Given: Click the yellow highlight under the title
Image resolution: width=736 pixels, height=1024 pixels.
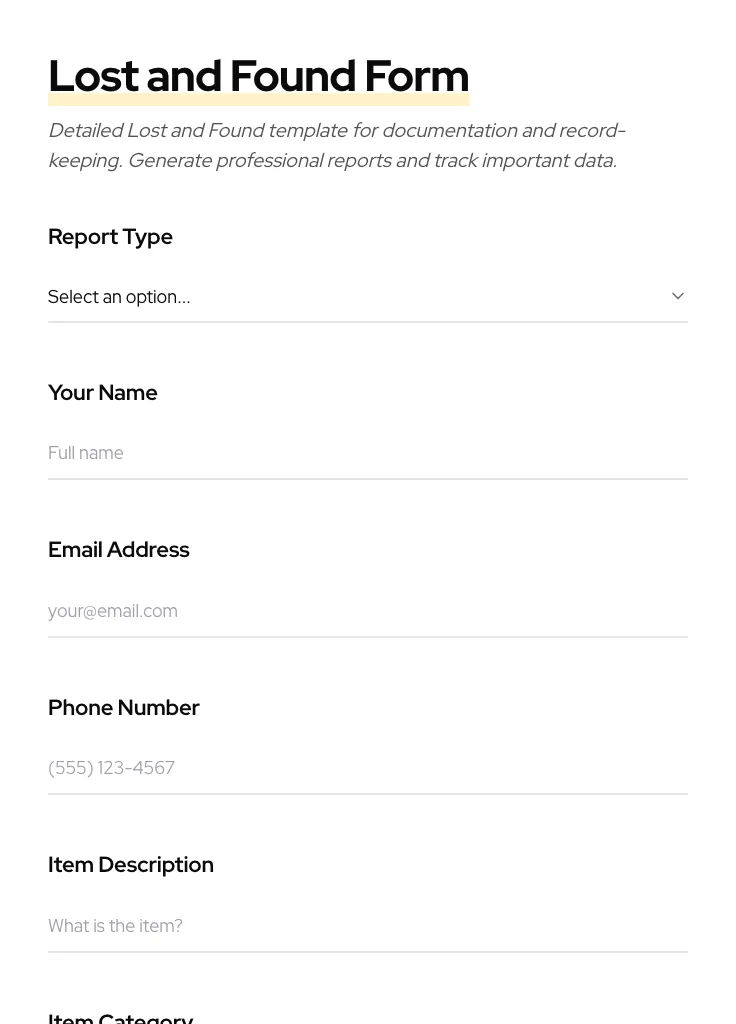Looking at the screenshot, I should pos(258,101).
